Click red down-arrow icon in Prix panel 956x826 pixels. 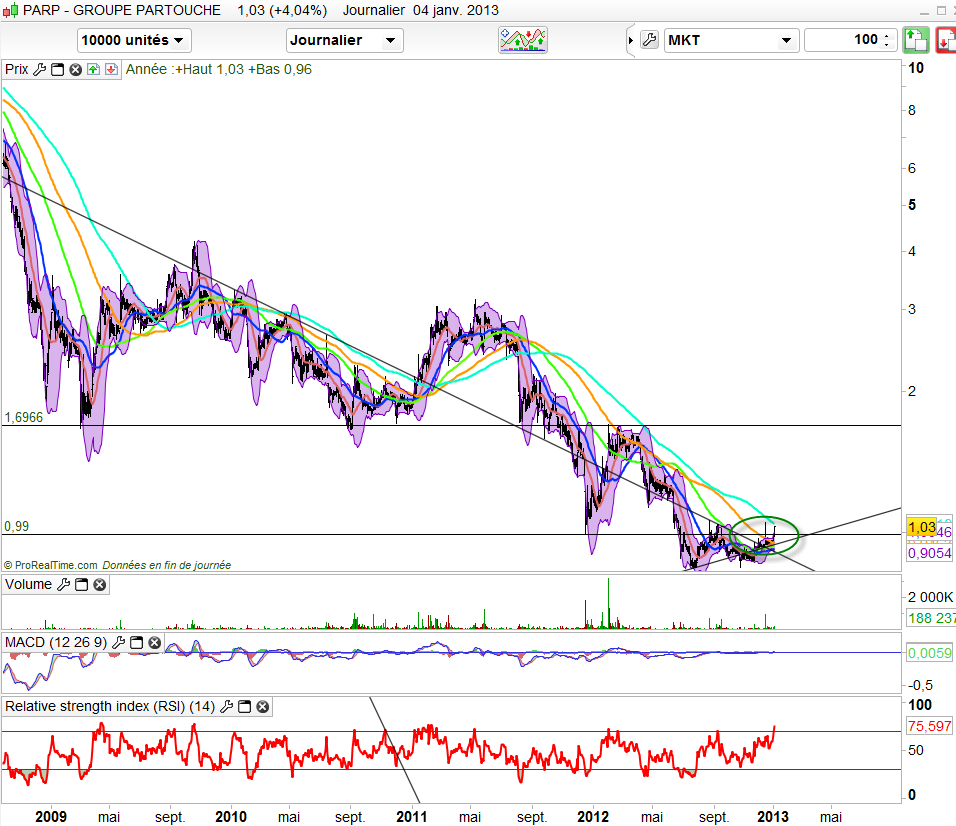[x=110, y=70]
